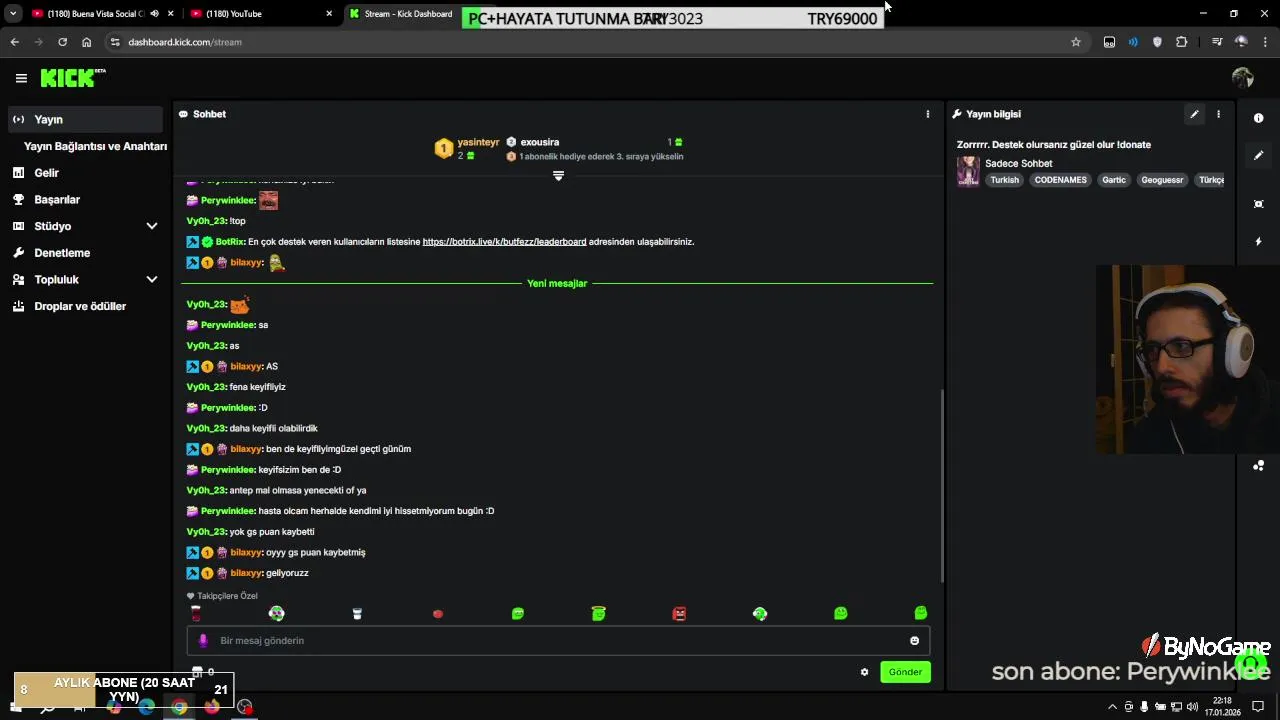Click username Vy0h_23 on 'fena keyifliyiz' message

point(206,387)
